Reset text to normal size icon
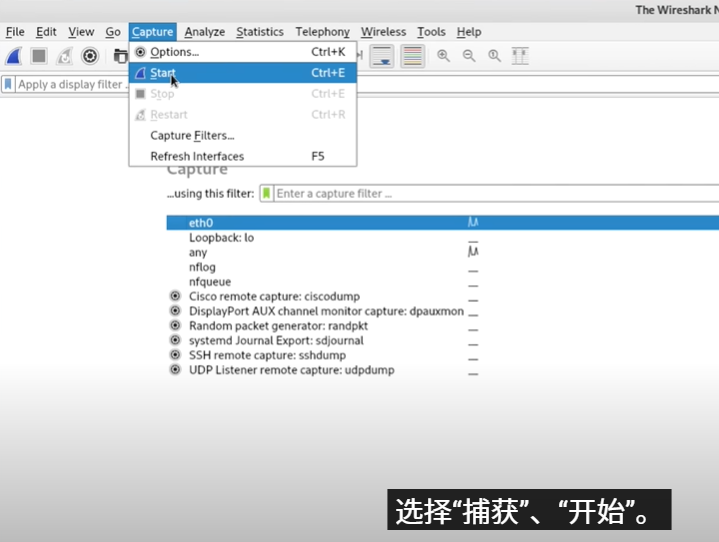This screenshot has height=542, width=719. pos(494,56)
